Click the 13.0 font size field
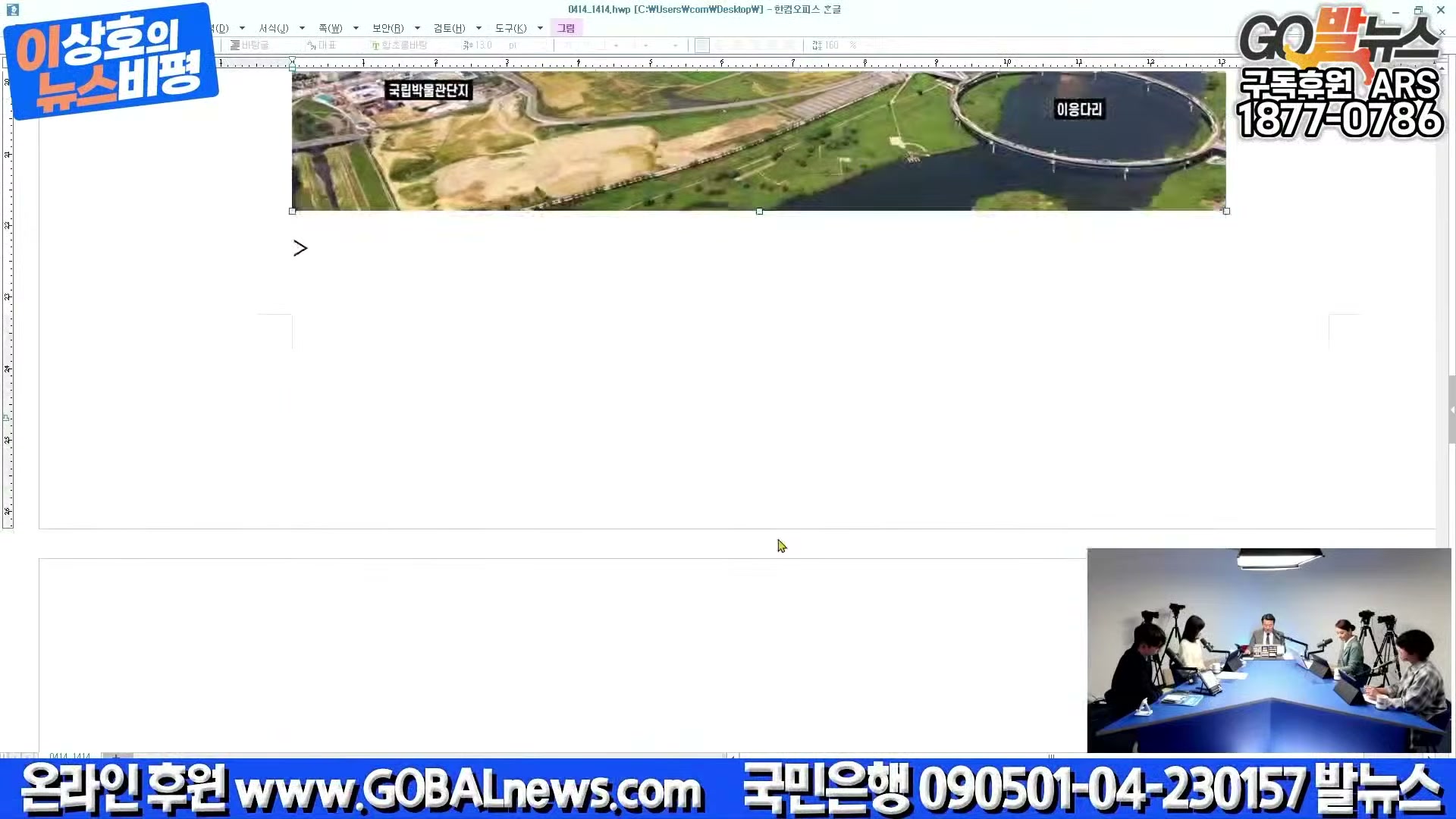The height and width of the screenshot is (819, 1456). click(483, 45)
